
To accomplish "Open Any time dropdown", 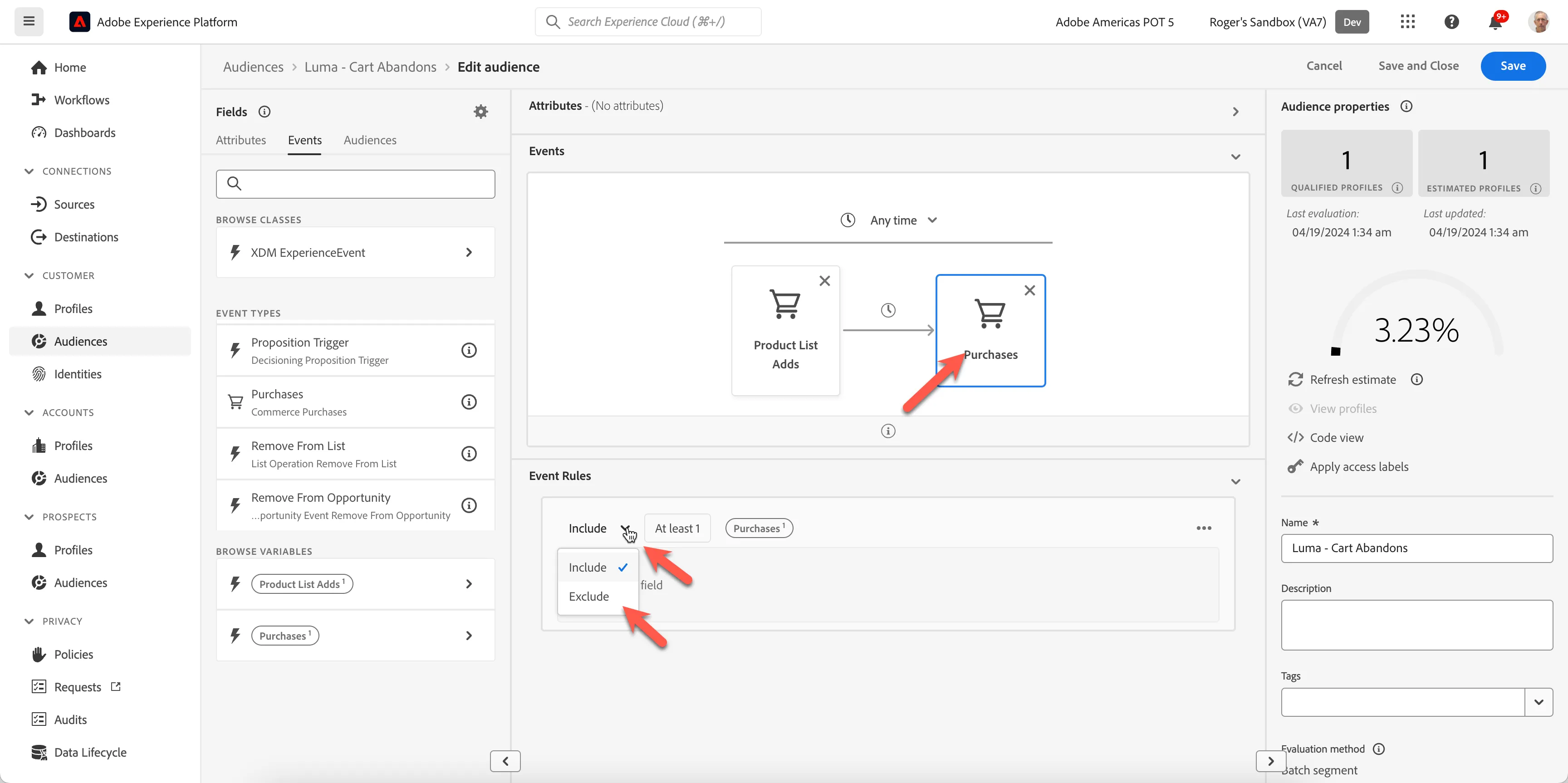I will [x=888, y=220].
